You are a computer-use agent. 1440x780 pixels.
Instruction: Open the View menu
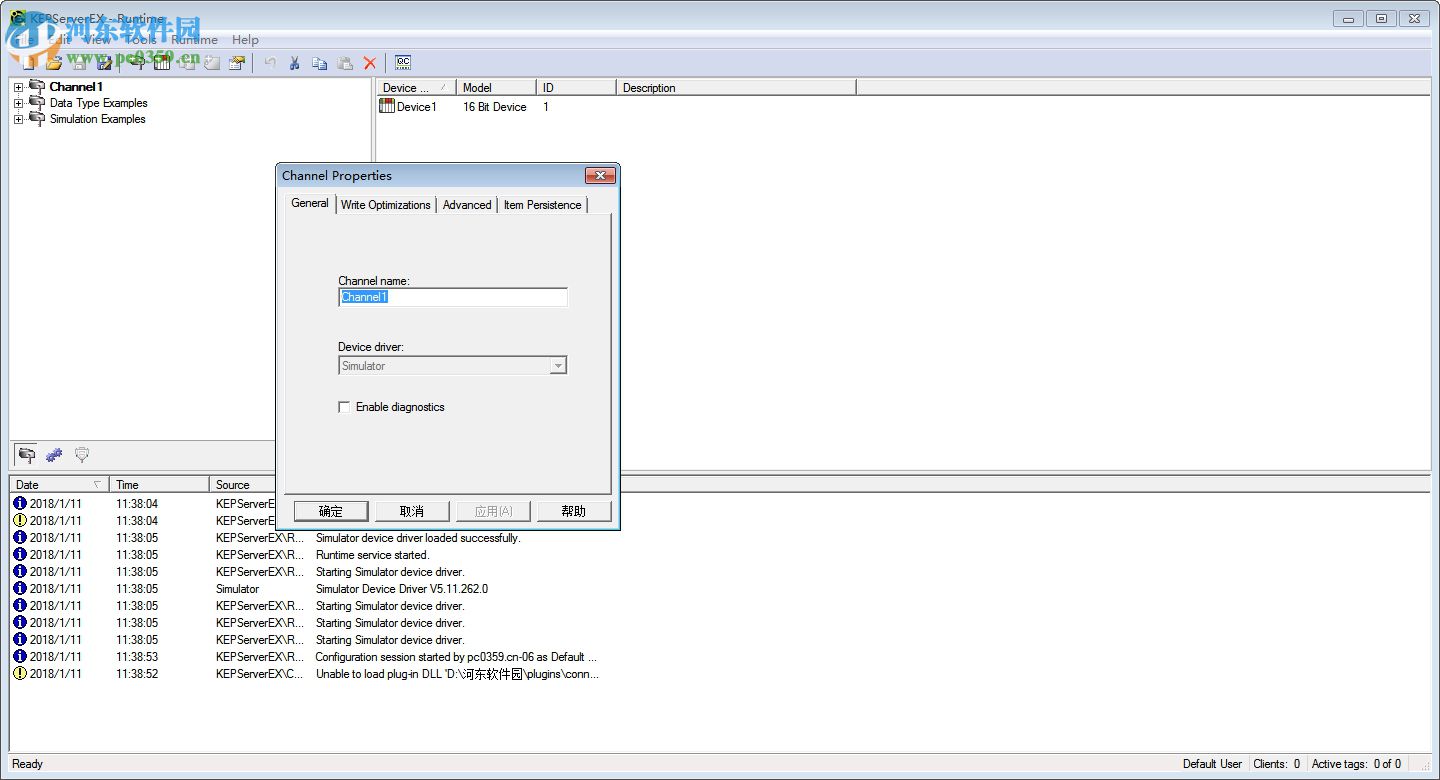[97, 40]
